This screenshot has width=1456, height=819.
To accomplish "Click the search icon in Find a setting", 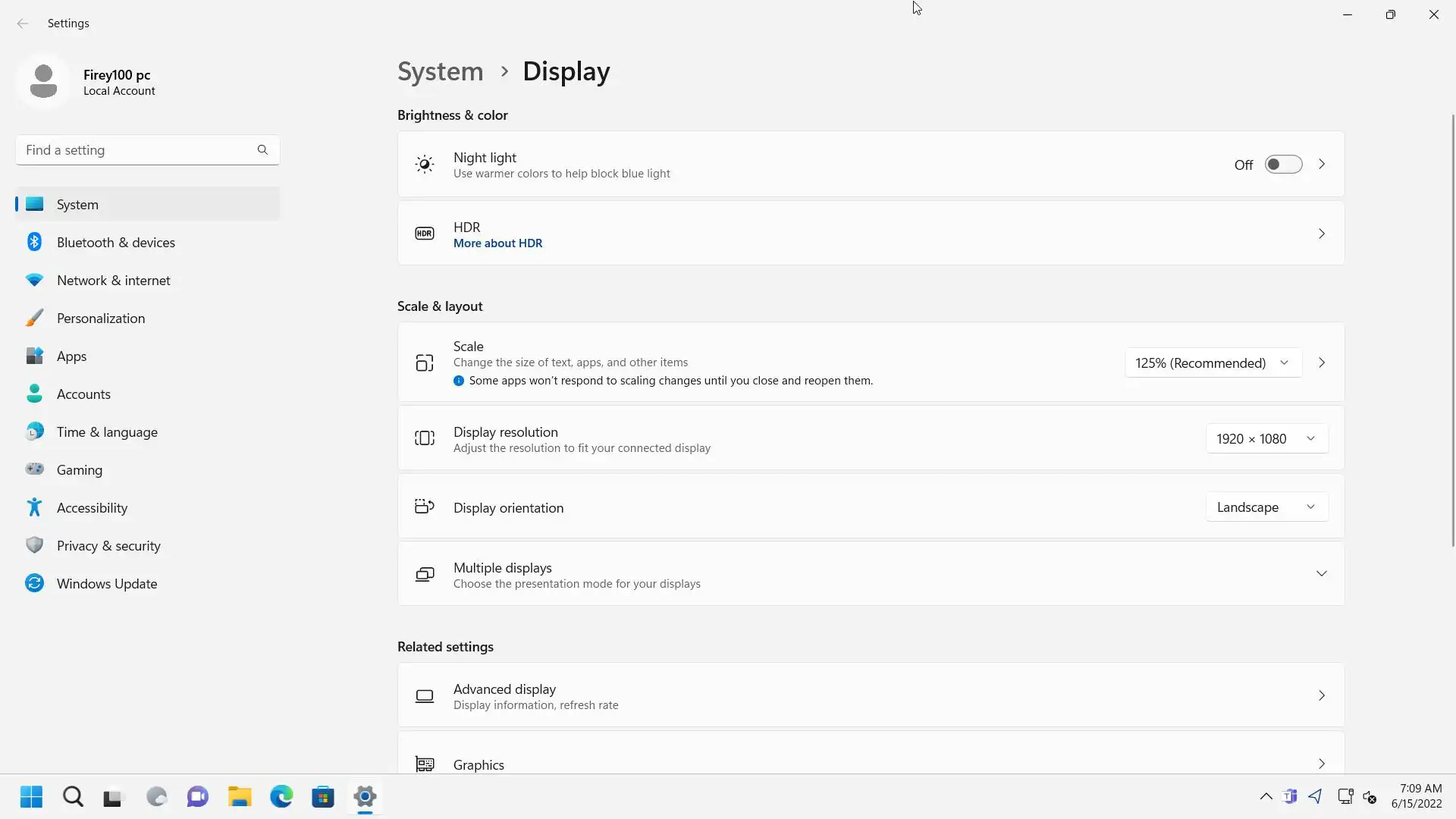I will 262,150.
